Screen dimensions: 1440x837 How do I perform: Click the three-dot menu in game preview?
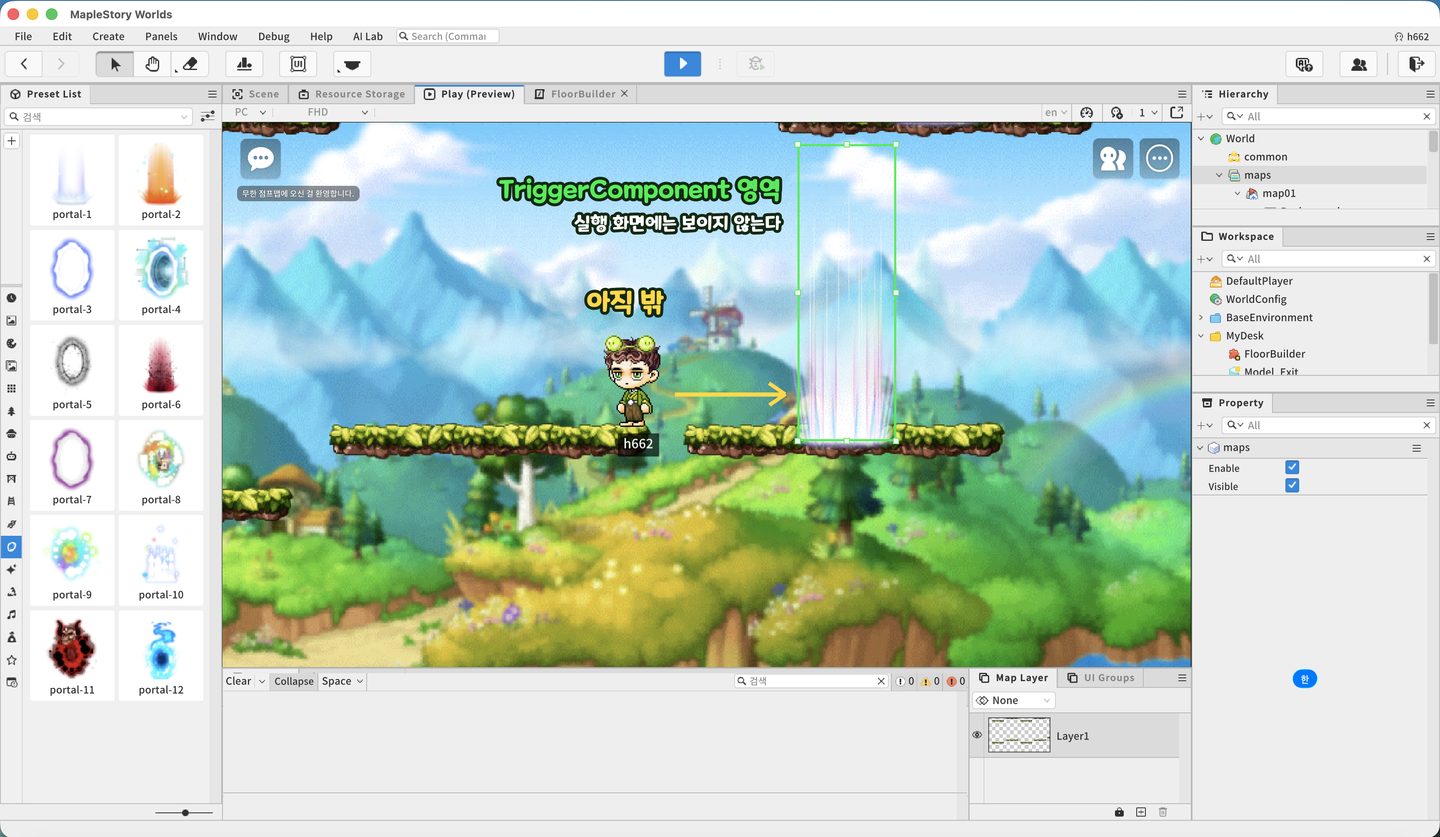tap(1159, 158)
